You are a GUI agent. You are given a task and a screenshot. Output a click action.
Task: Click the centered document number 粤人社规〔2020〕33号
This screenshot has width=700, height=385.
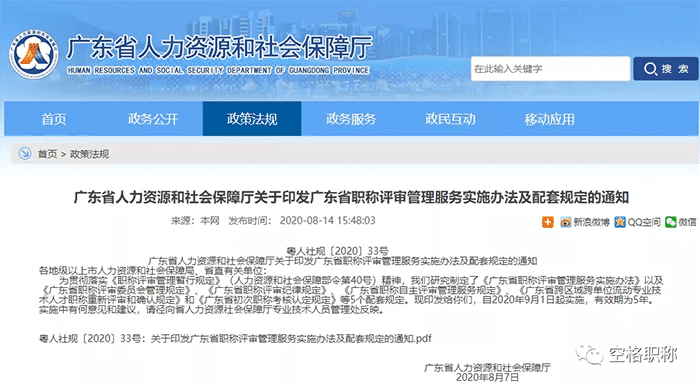[x=338, y=251]
